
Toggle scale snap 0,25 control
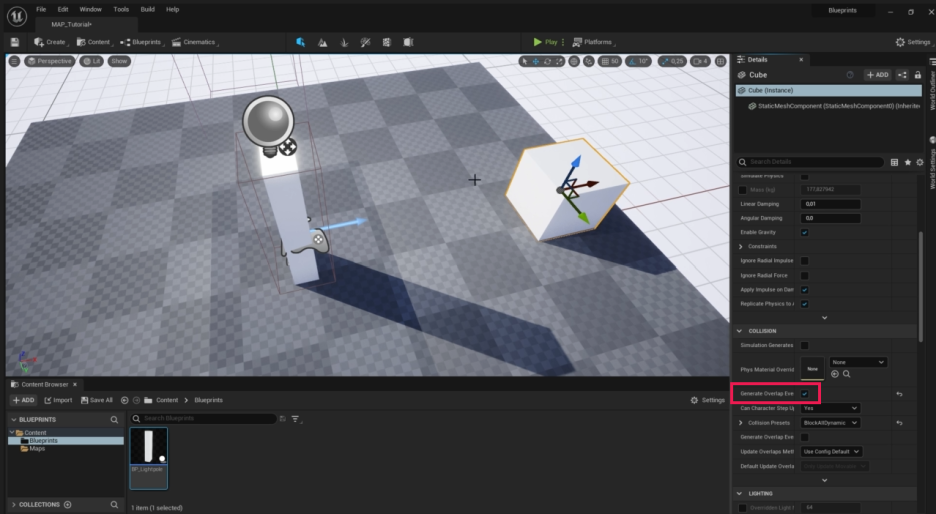coord(672,61)
